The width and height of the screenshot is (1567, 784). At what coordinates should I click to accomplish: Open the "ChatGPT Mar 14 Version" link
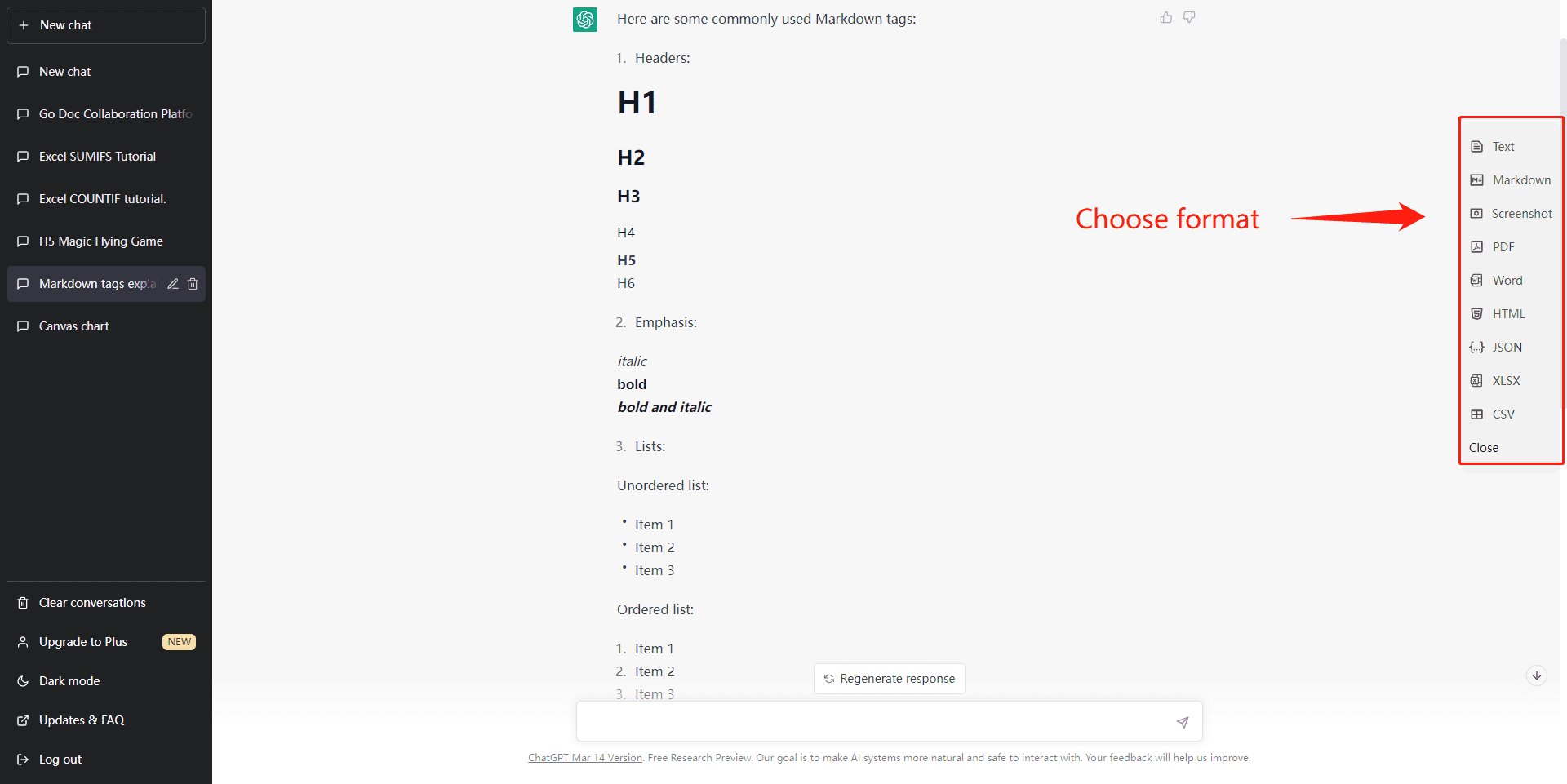(x=584, y=757)
